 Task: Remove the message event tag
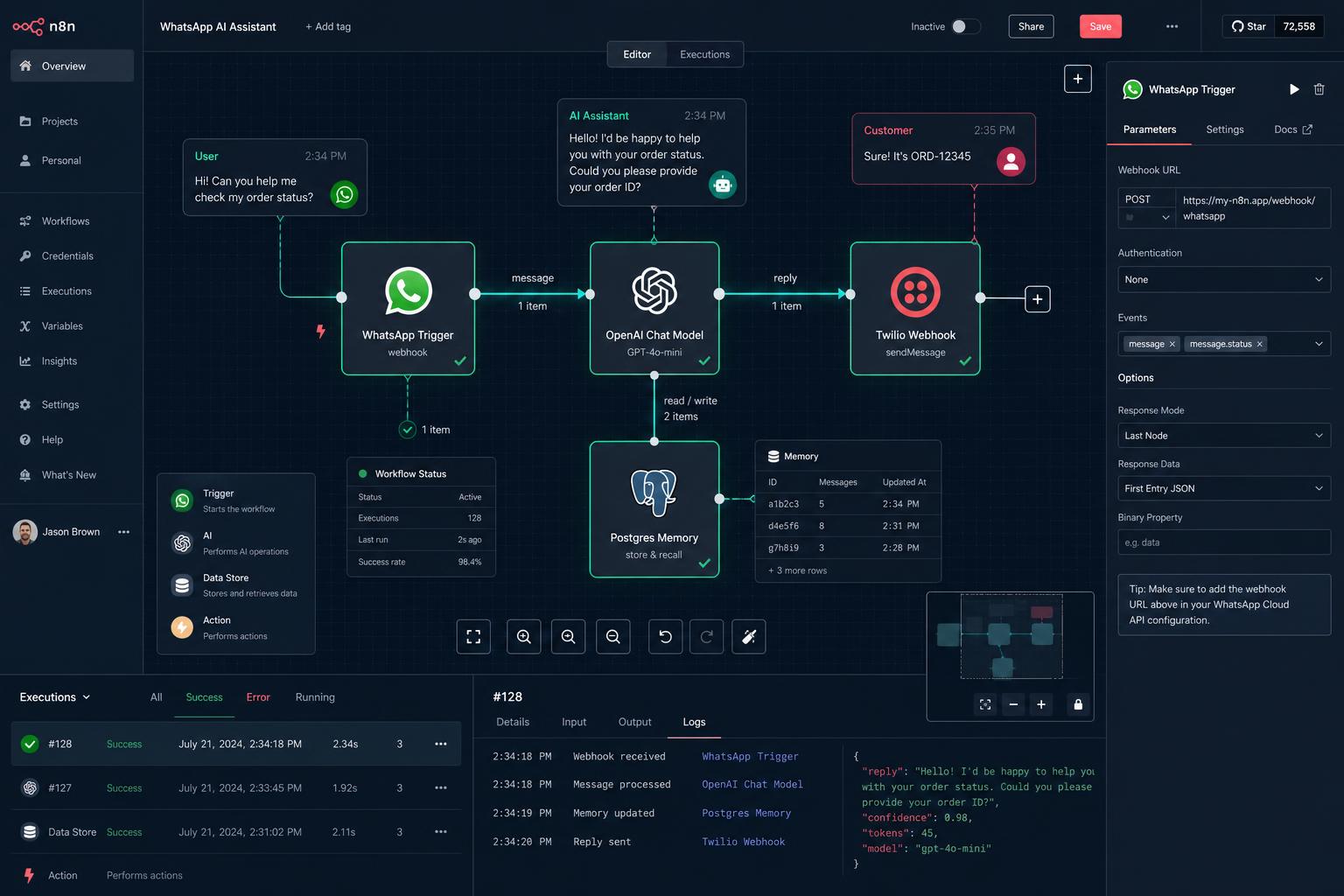[x=1172, y=344]
